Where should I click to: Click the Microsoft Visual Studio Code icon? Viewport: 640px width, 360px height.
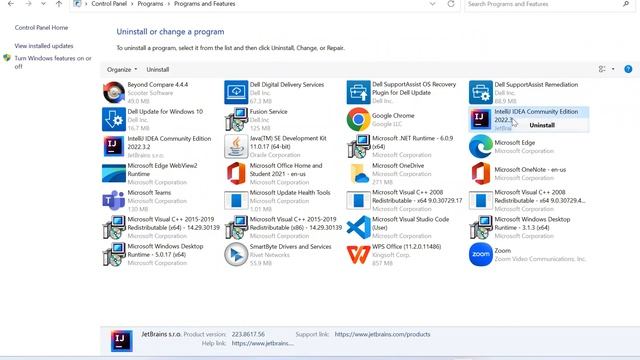(358, 227)
